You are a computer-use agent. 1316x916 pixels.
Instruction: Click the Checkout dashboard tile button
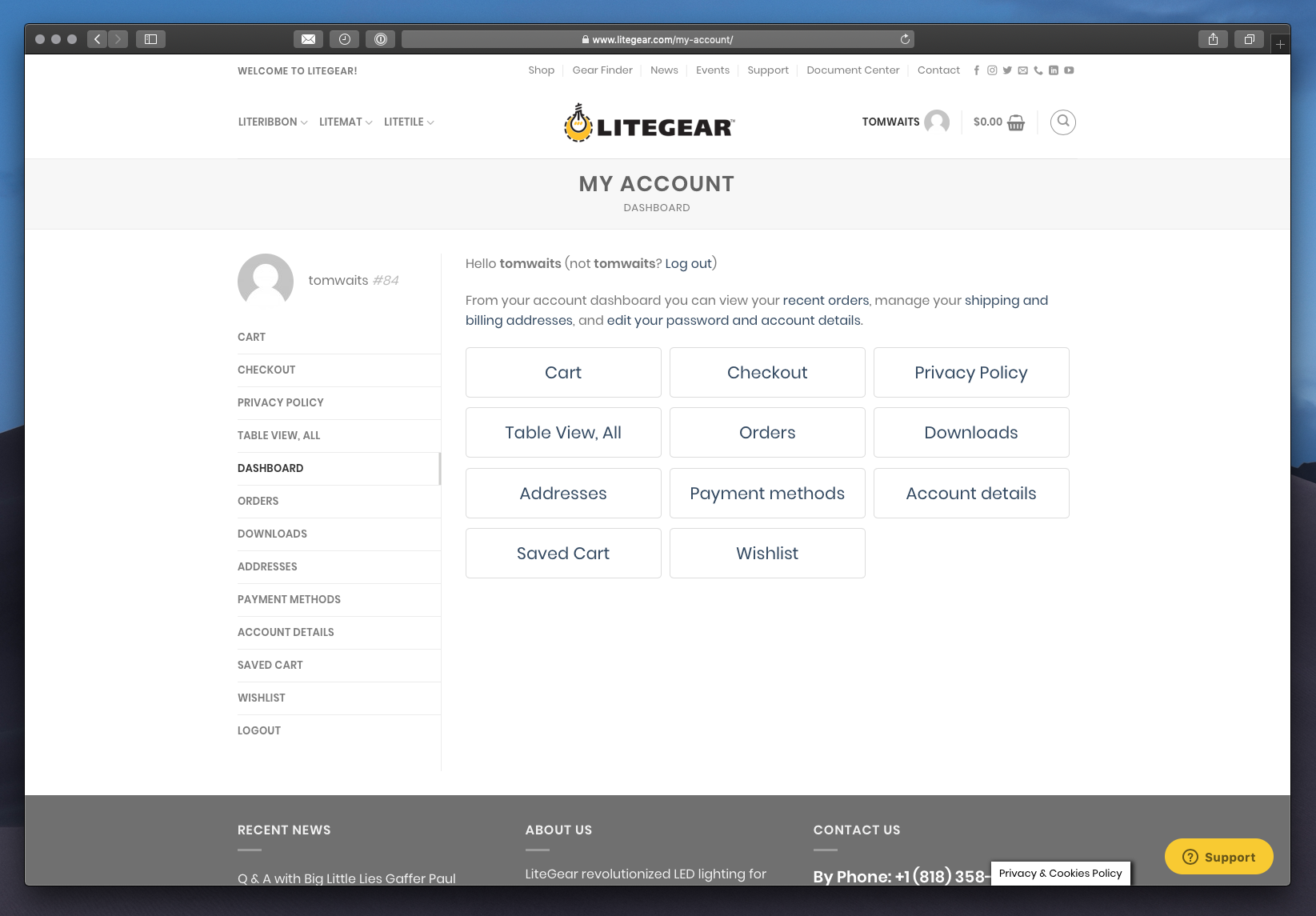coord(767,372)
